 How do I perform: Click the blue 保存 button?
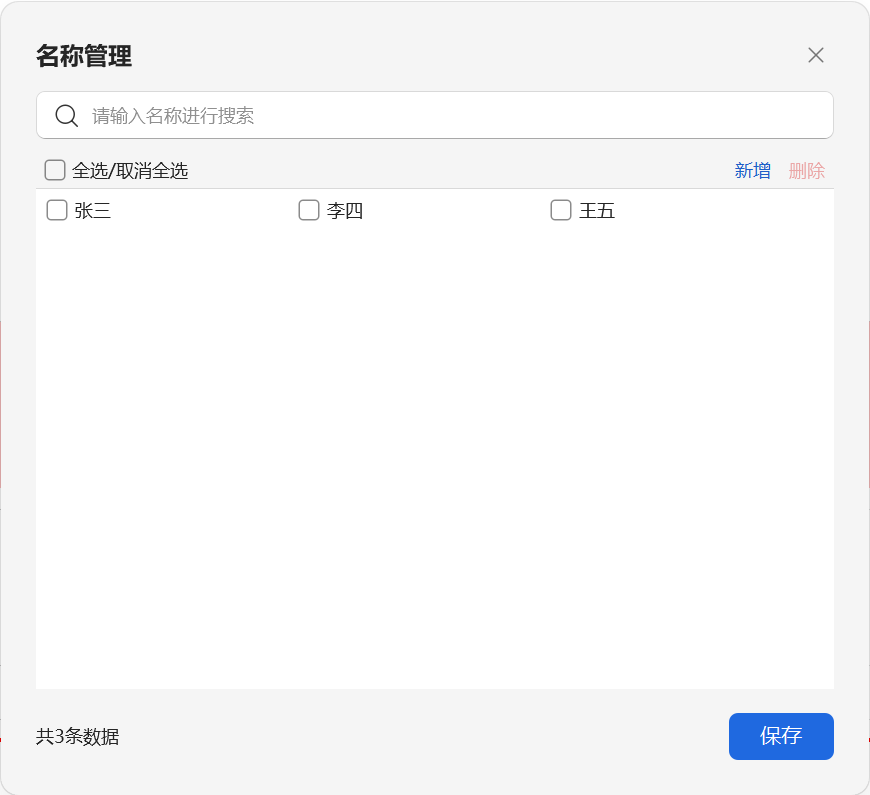781,736
